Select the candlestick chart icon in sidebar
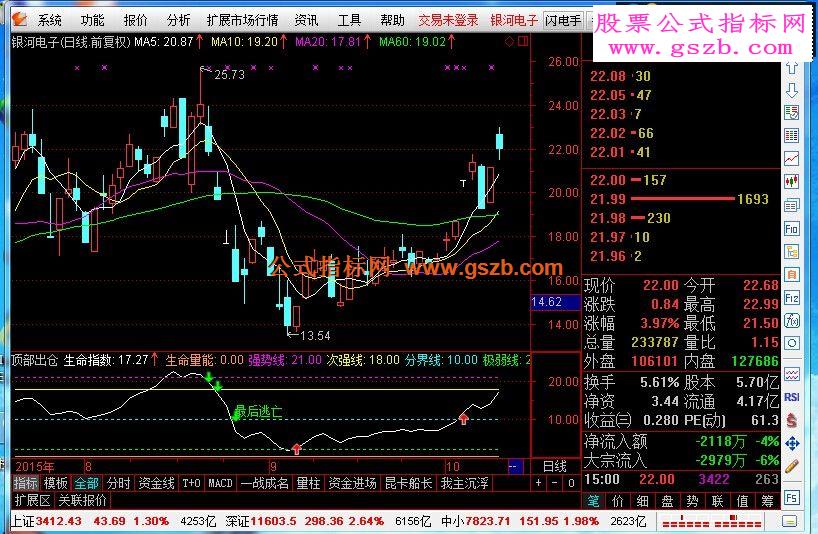This screenshot has height=534, width=818. (792, 181)
